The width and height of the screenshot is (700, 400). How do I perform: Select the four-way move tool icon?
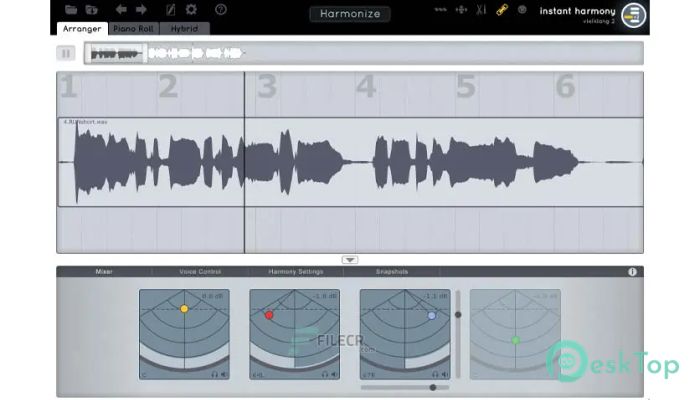tap(461, 9)
